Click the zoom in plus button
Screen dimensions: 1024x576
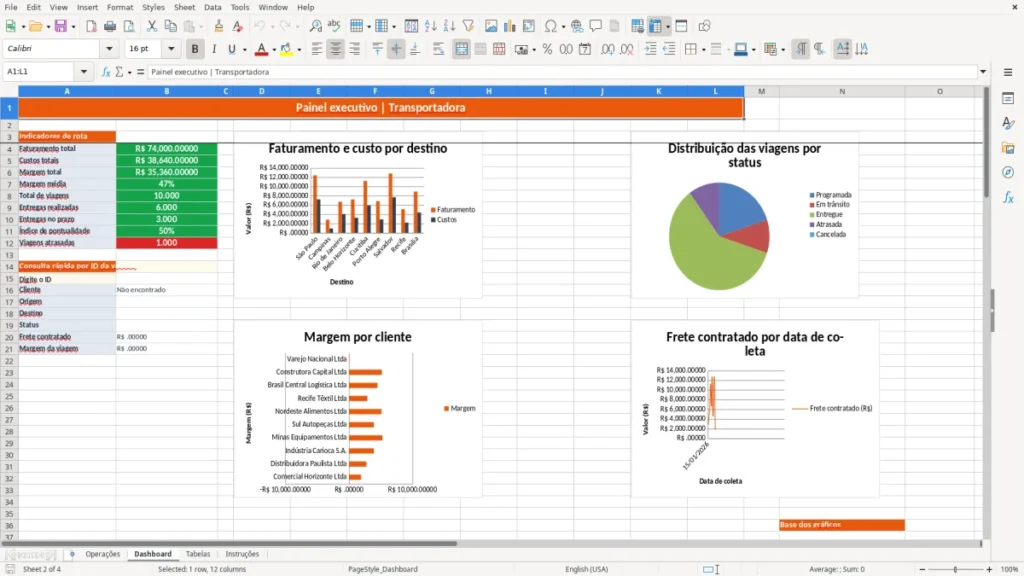pyautogui.click(x=989, y=569)
